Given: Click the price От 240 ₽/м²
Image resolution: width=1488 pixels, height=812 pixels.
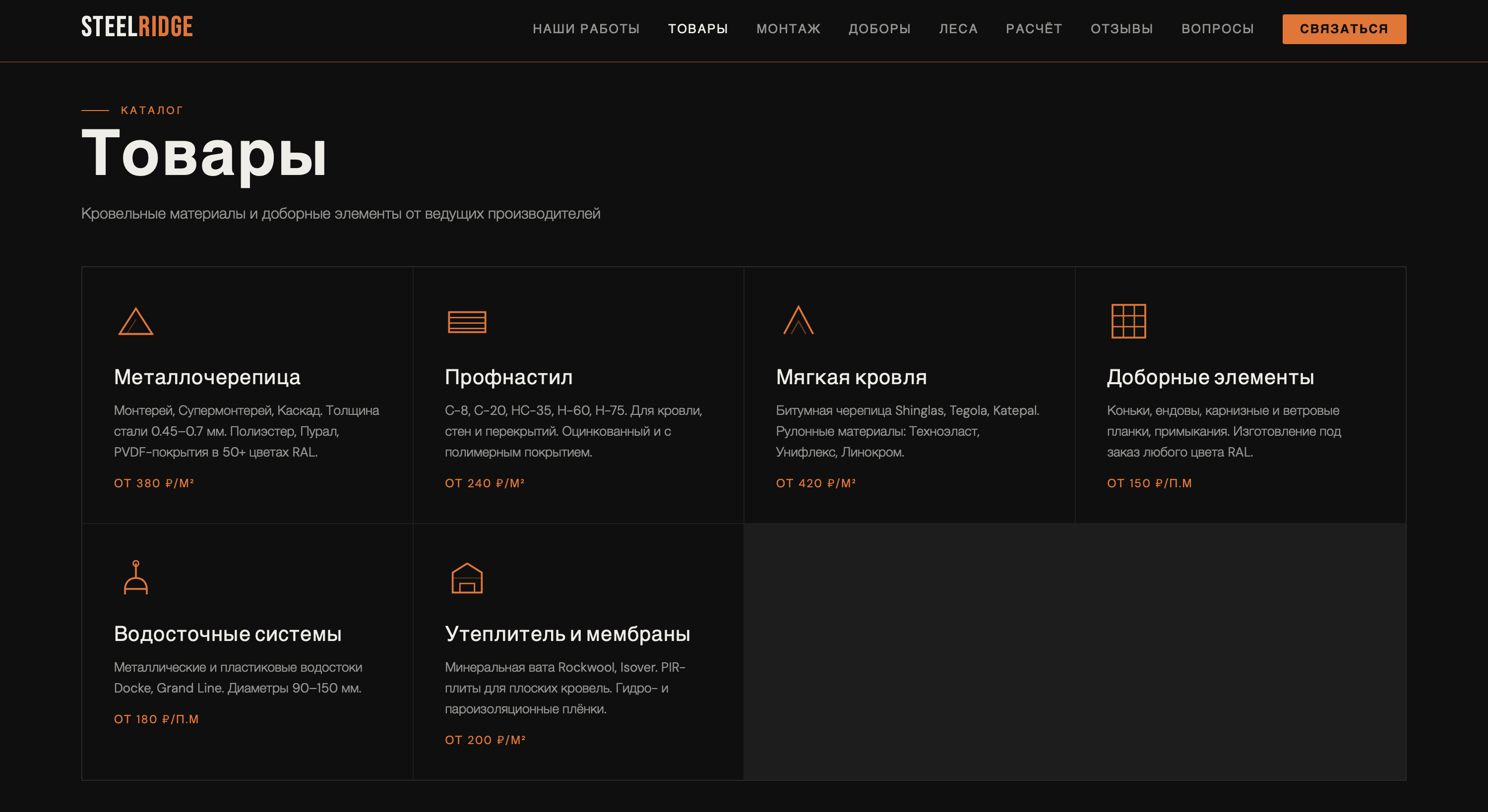Looking at the screenshot, I should [485, 483].
